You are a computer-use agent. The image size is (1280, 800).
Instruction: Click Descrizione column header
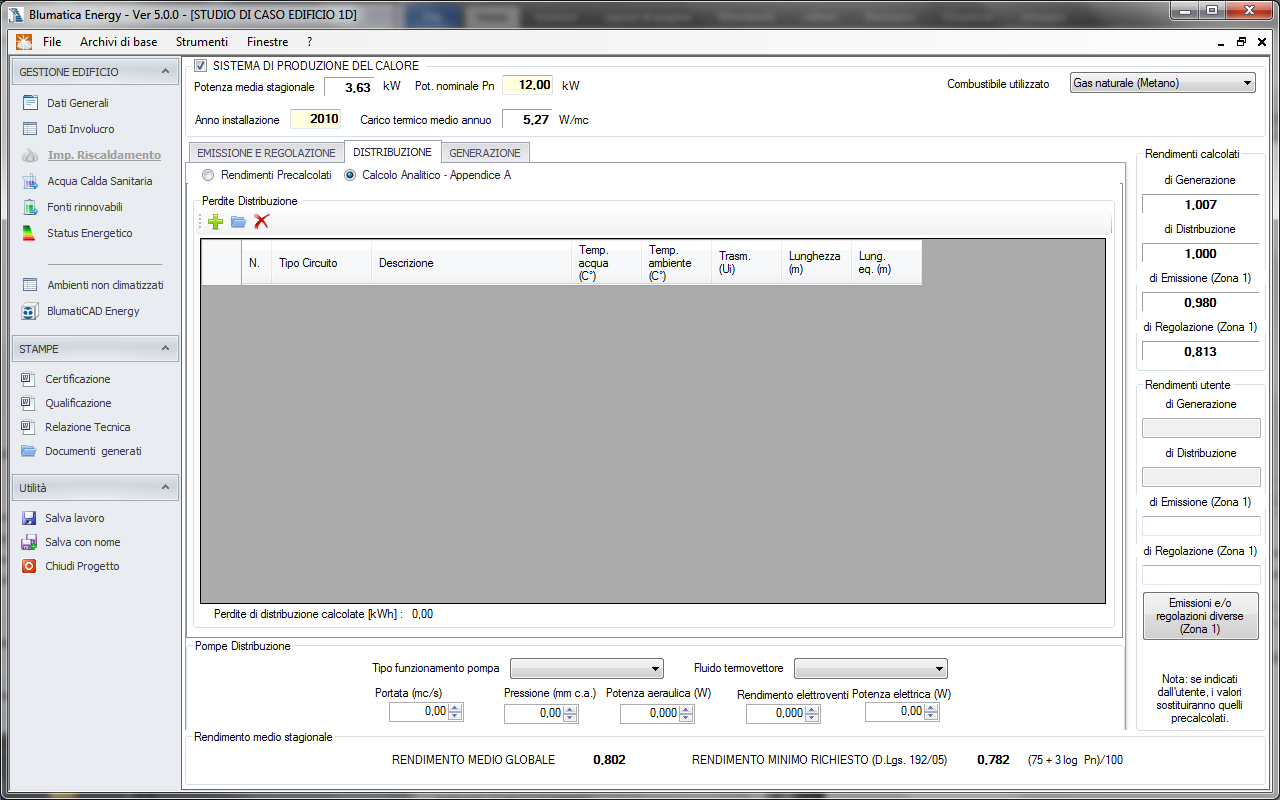(471, 263)
